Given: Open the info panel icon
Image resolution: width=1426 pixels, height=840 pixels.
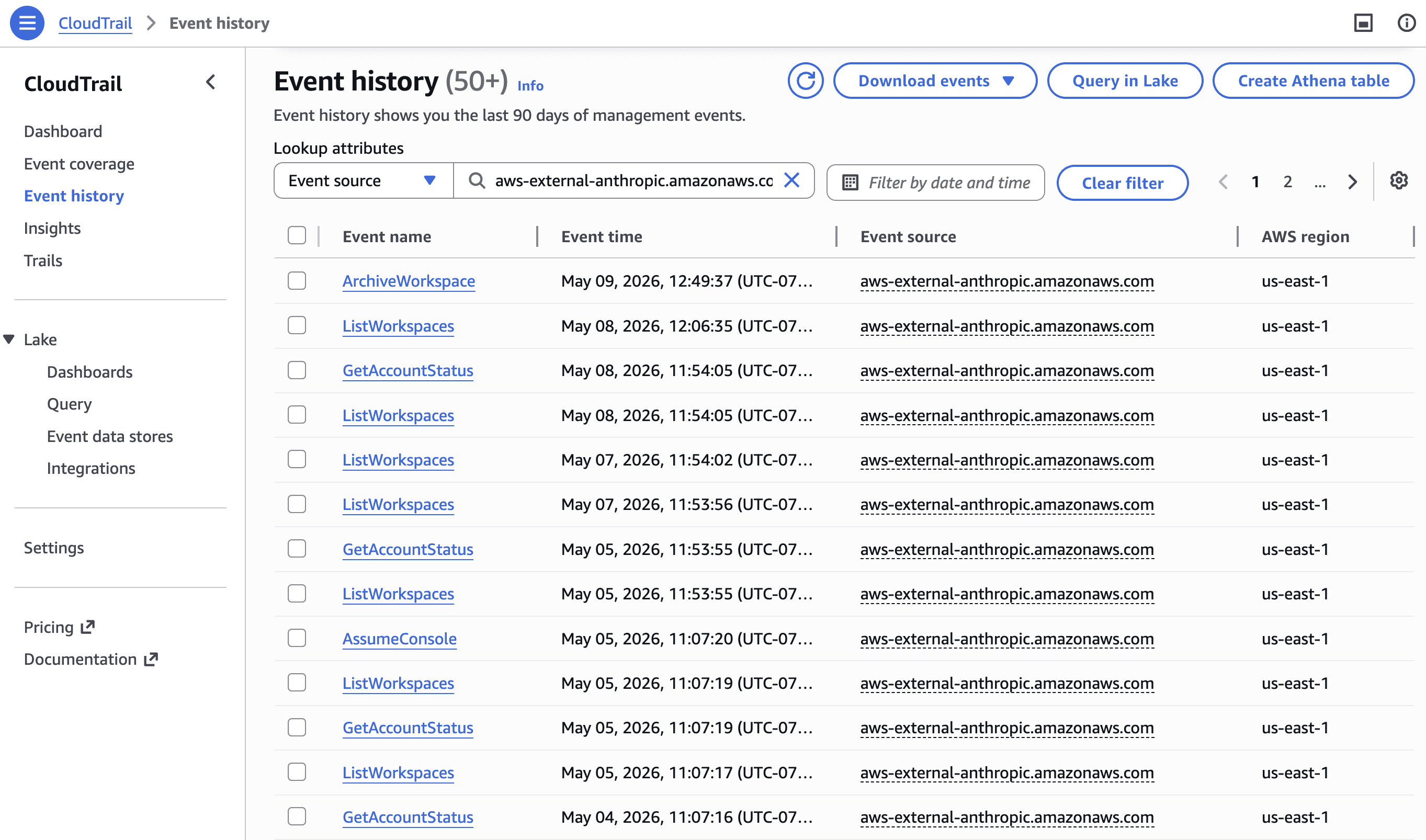Looking at the screenshot, I should coord(1406,23).
